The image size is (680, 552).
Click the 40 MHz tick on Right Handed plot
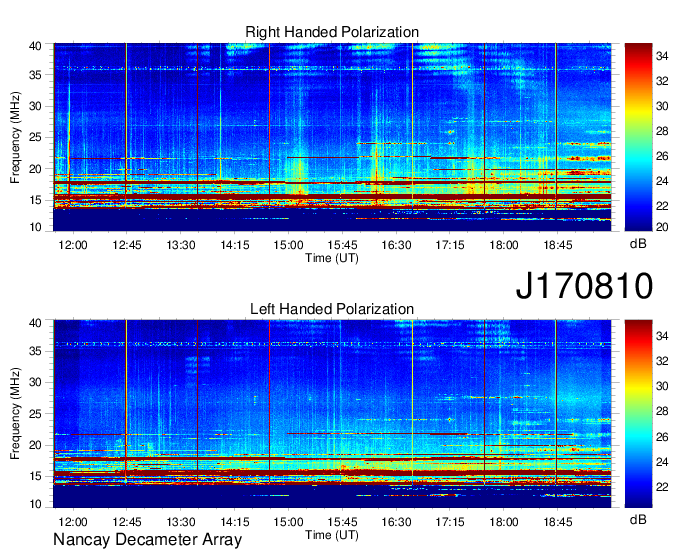(x=35, y=46)
